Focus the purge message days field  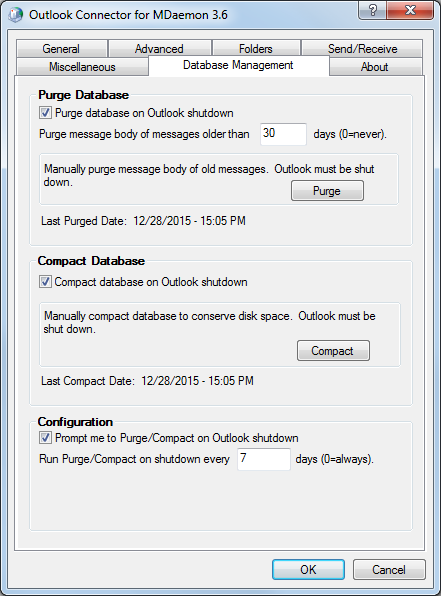283,134
